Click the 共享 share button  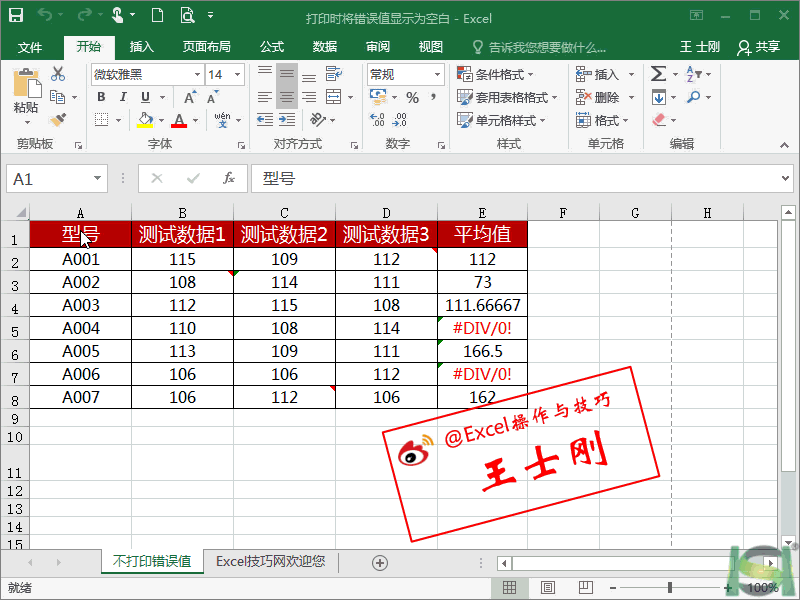[x=758, y=47]
